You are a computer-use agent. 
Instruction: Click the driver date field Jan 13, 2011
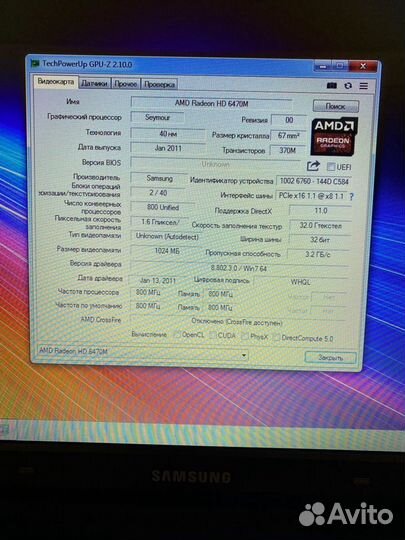[158, 281]
